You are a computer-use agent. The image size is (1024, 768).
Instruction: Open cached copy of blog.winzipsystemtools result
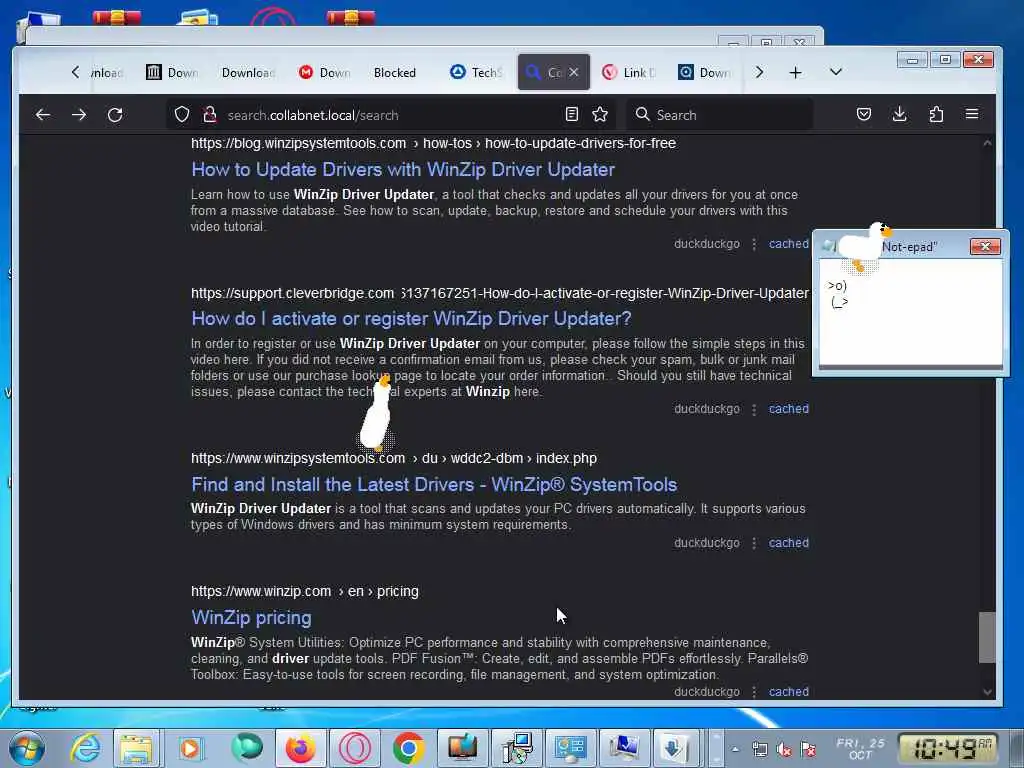[x=788, y=244]
